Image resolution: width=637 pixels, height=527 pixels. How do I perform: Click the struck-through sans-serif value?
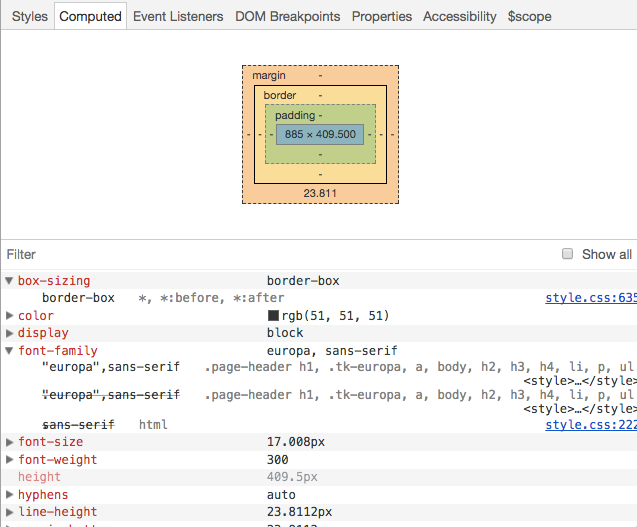(78, 425)
